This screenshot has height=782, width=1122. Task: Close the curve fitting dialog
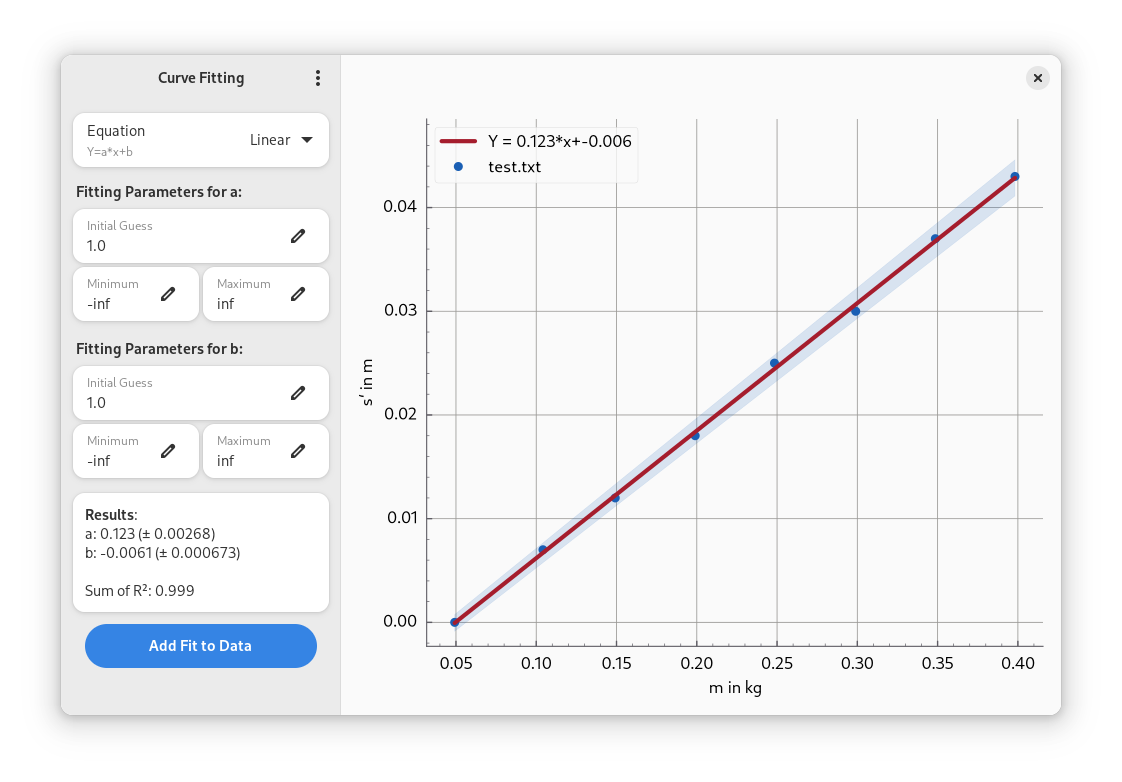1037,78
